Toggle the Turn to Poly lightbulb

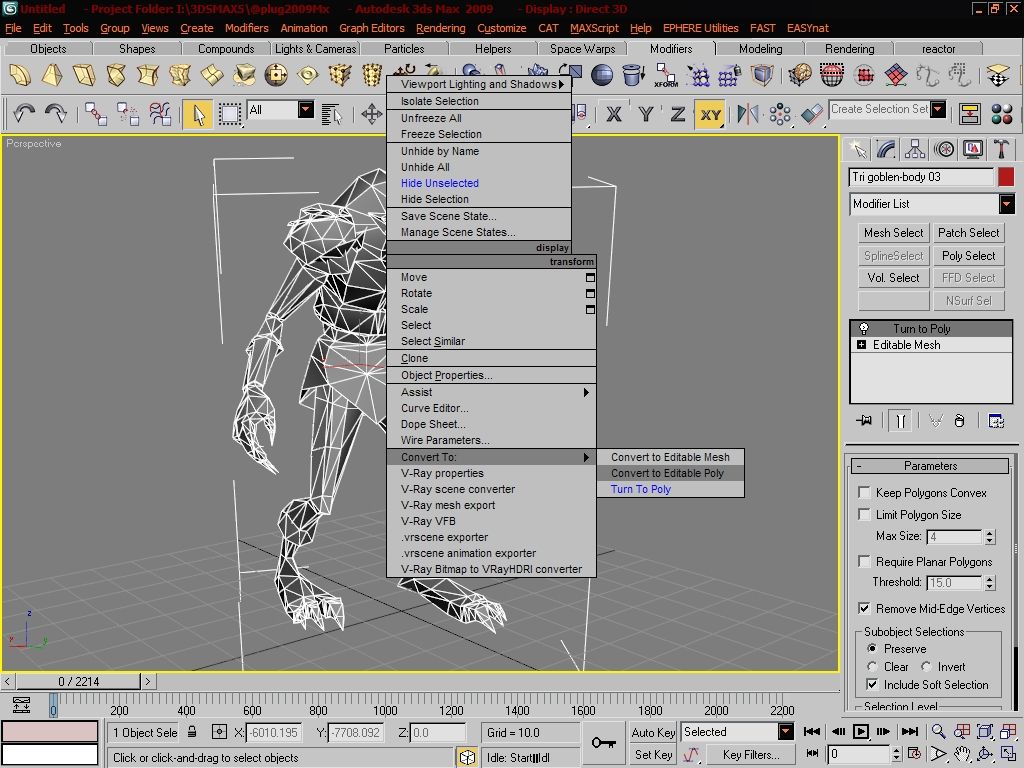[863, 328]
